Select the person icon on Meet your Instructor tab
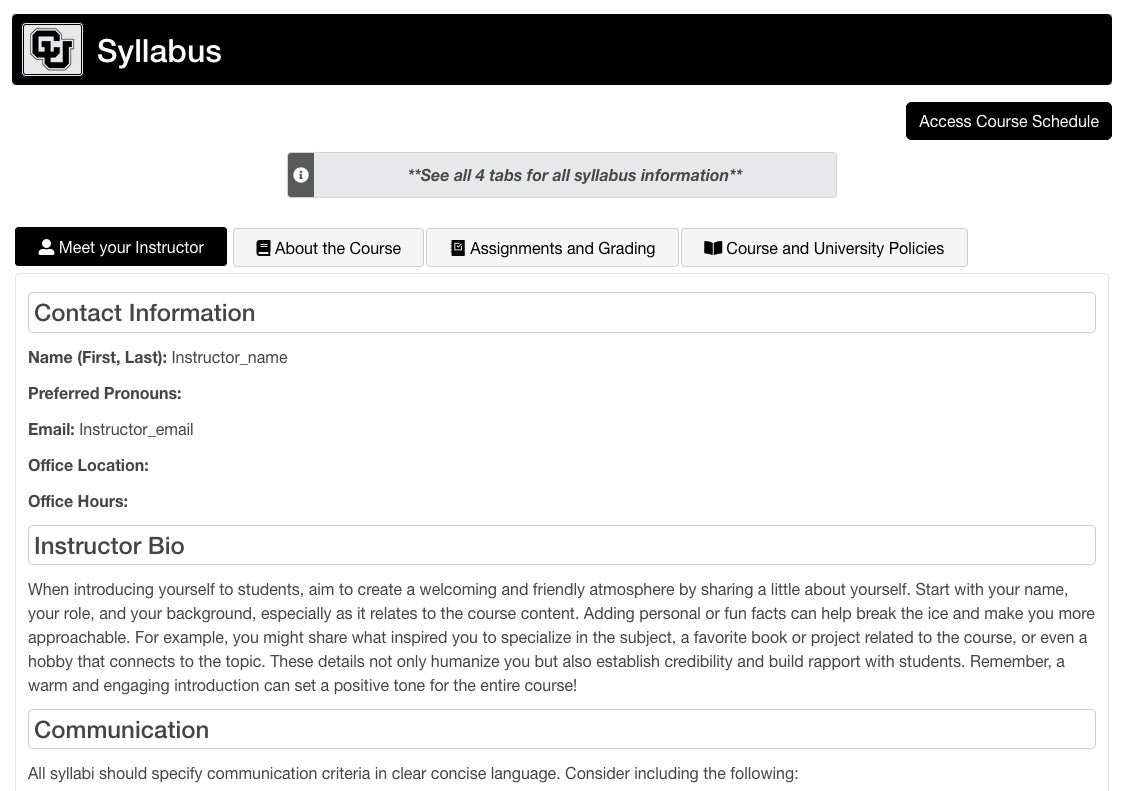The height and width of the screenshot is (791, 1129). (49, 247)
